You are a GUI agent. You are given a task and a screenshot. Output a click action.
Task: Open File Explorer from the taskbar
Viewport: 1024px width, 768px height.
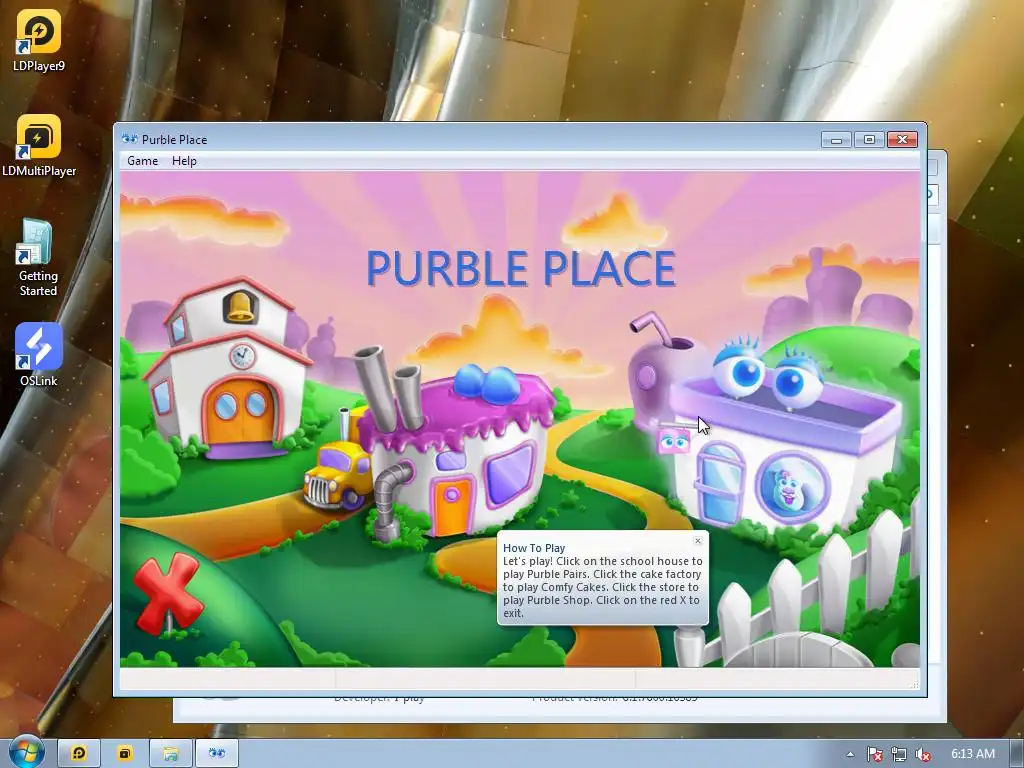click(171, 754)
